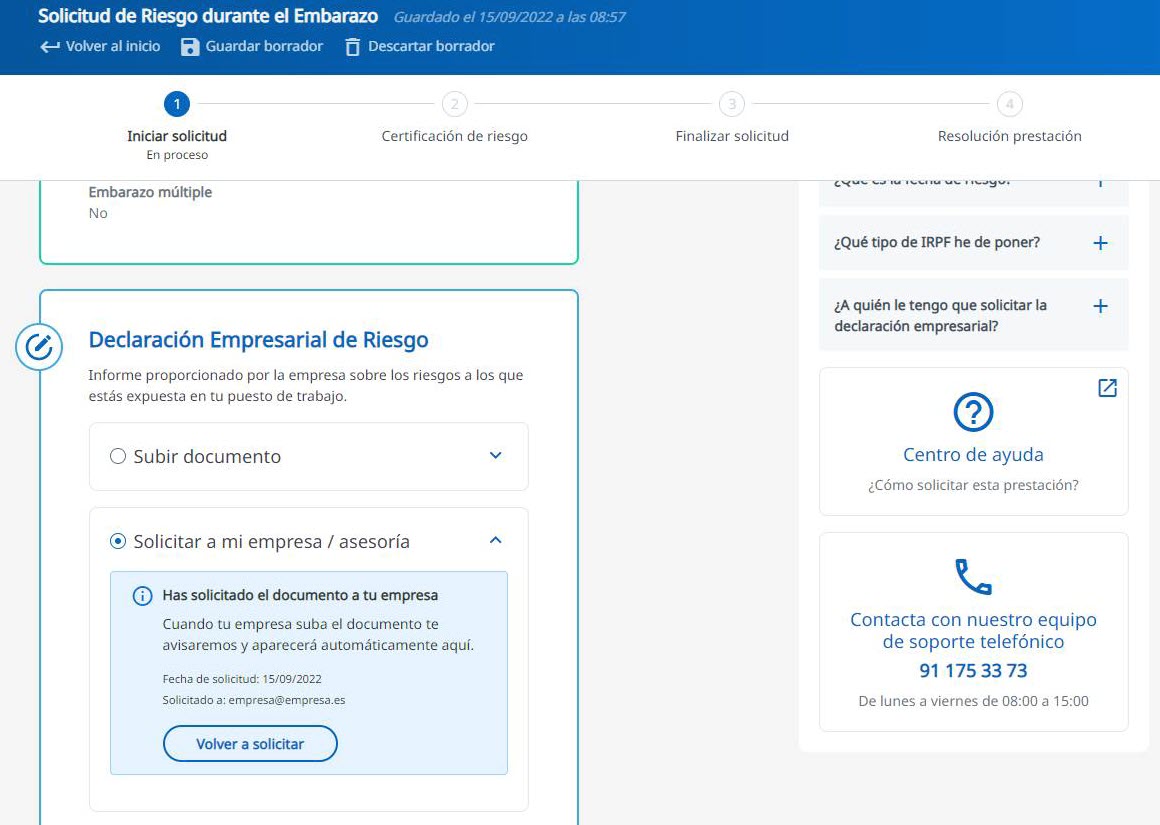The height and width of the screenshot is (825, 1160).
Task: Select Solicitar a mi empresa / asesoría radio
Action: [x=118, y=541]
